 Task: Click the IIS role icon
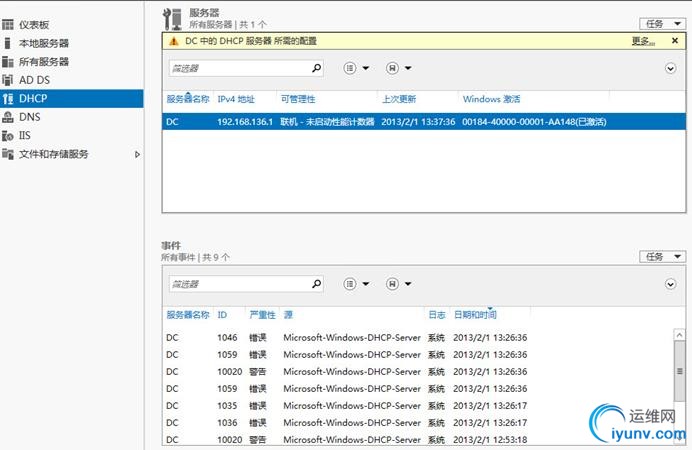click(8, 135)
